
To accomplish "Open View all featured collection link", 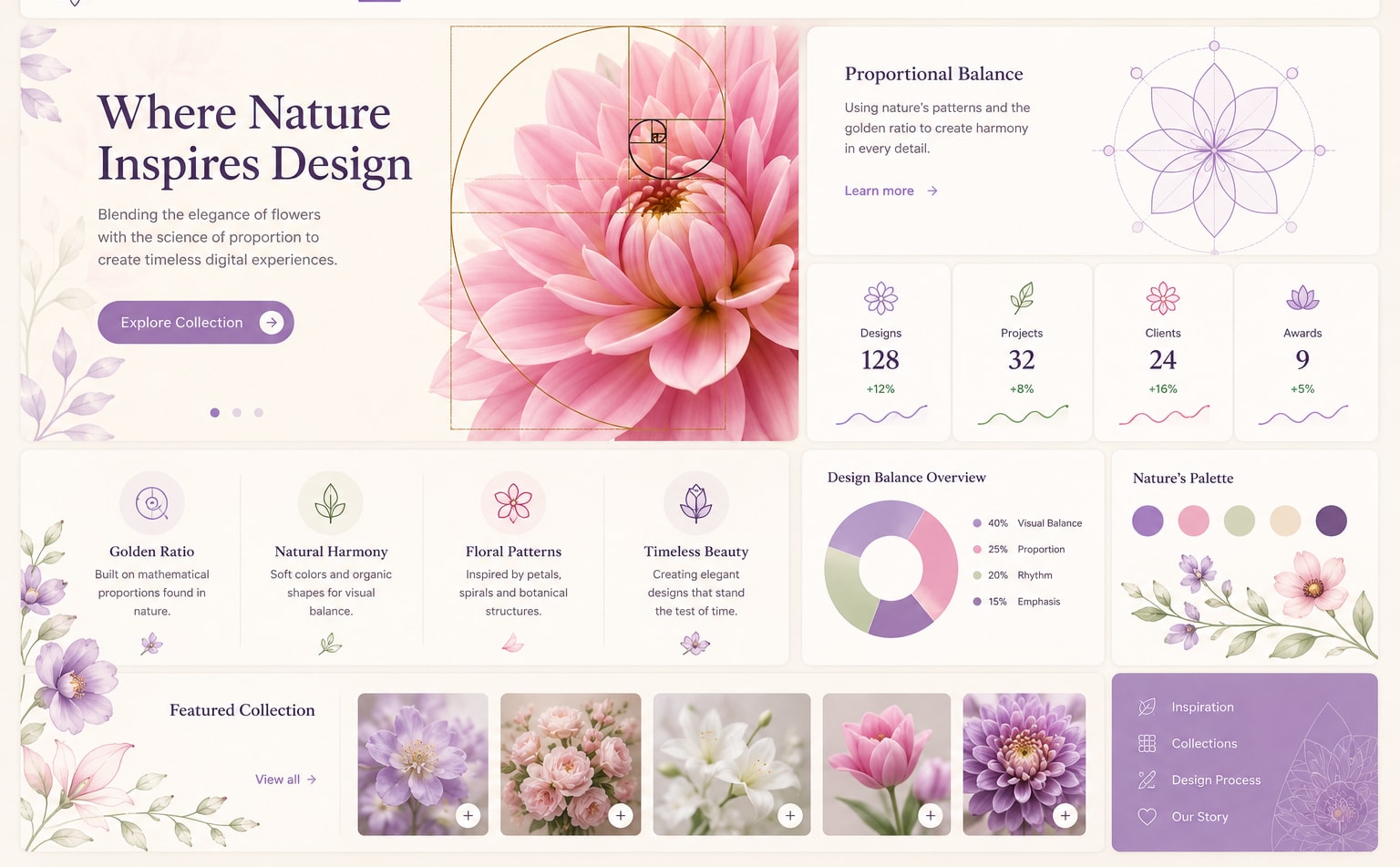I will point(285,779).
